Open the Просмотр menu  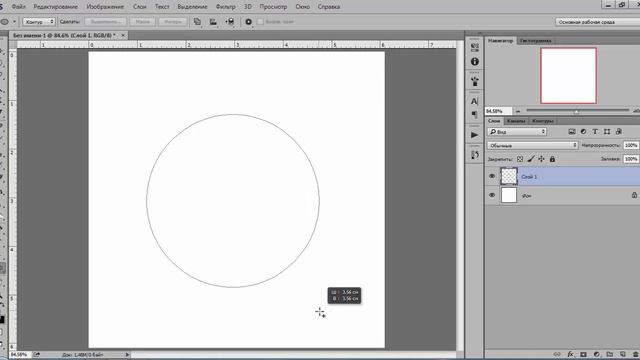(273, 7)
